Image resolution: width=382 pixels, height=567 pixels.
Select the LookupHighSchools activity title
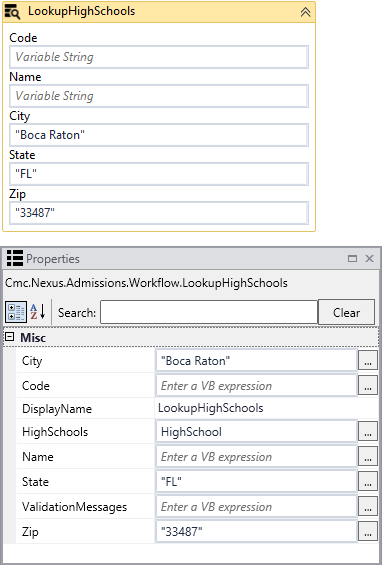81,11
